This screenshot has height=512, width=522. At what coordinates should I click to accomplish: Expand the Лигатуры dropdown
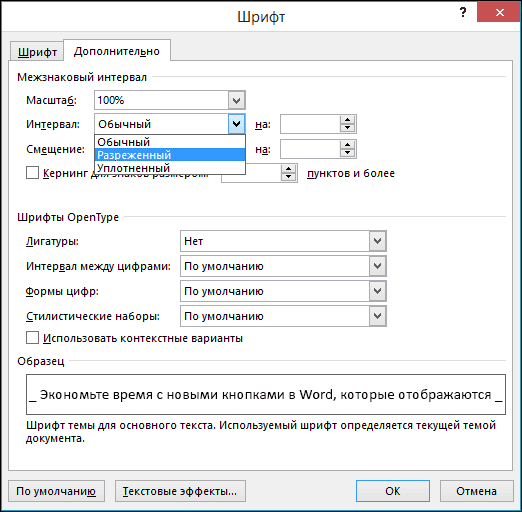[x=377, y=241]
